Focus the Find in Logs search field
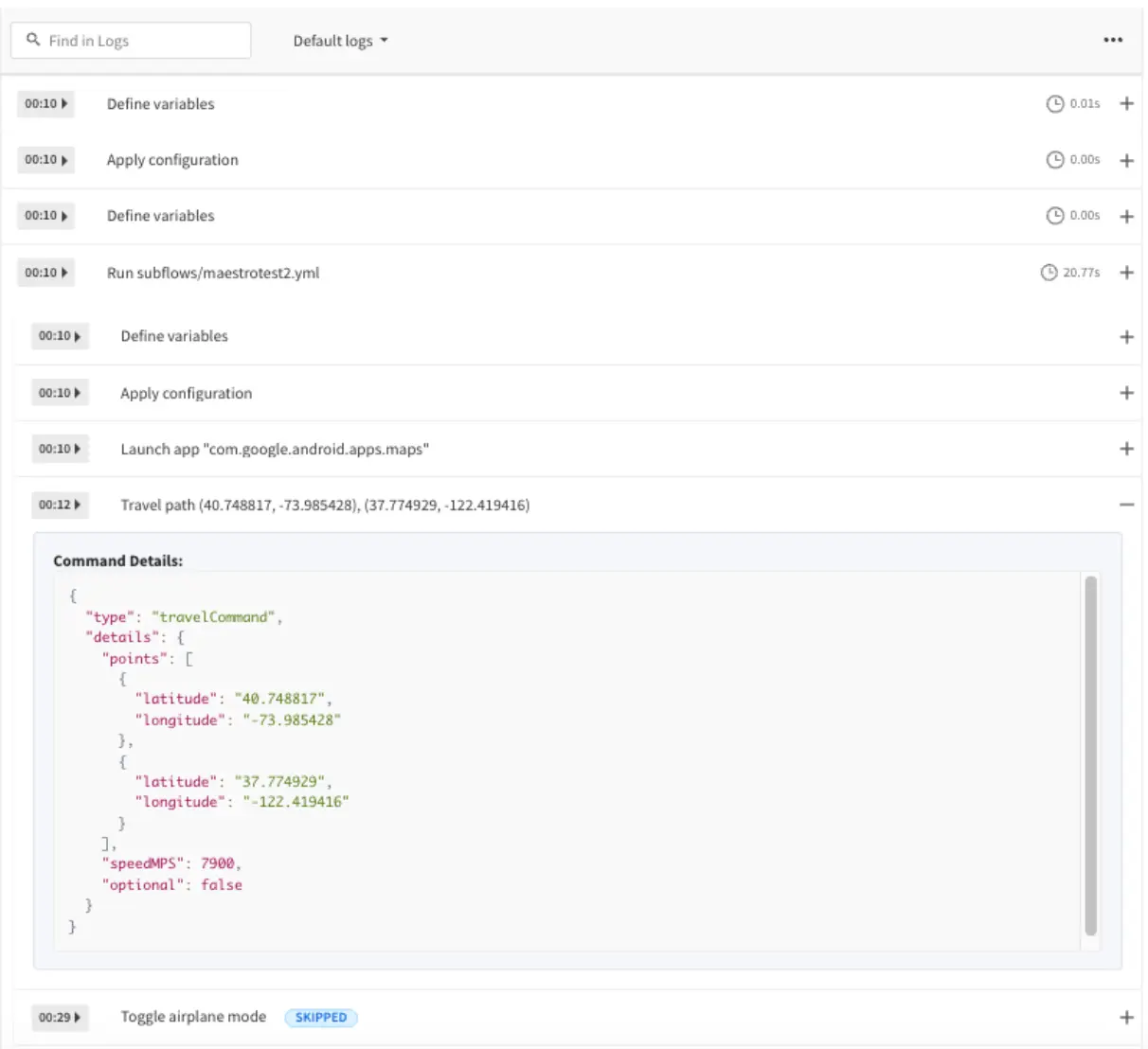1148x1049 pixels. point(142,41)
